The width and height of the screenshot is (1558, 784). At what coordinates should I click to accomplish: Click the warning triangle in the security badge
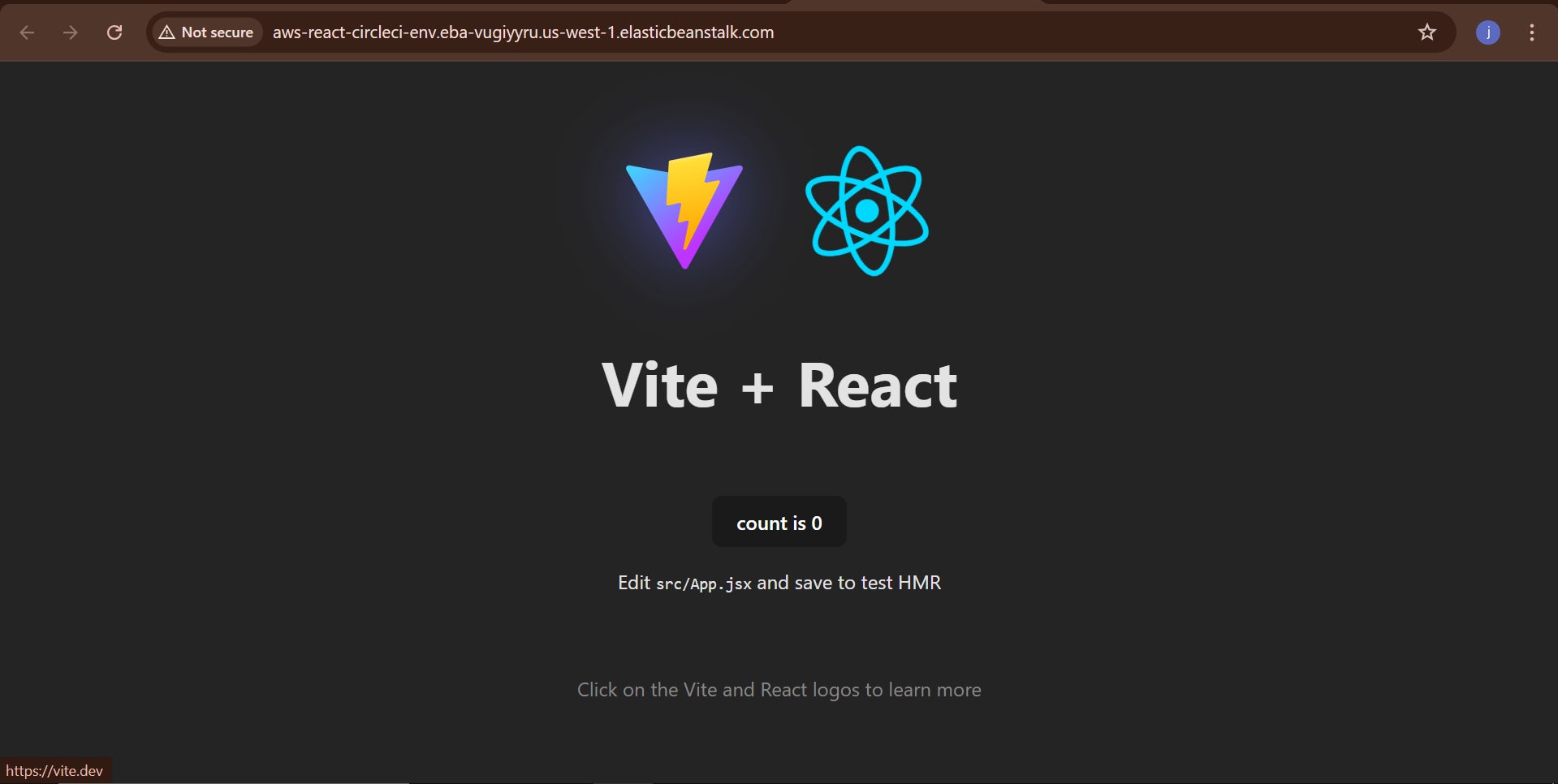167,32
